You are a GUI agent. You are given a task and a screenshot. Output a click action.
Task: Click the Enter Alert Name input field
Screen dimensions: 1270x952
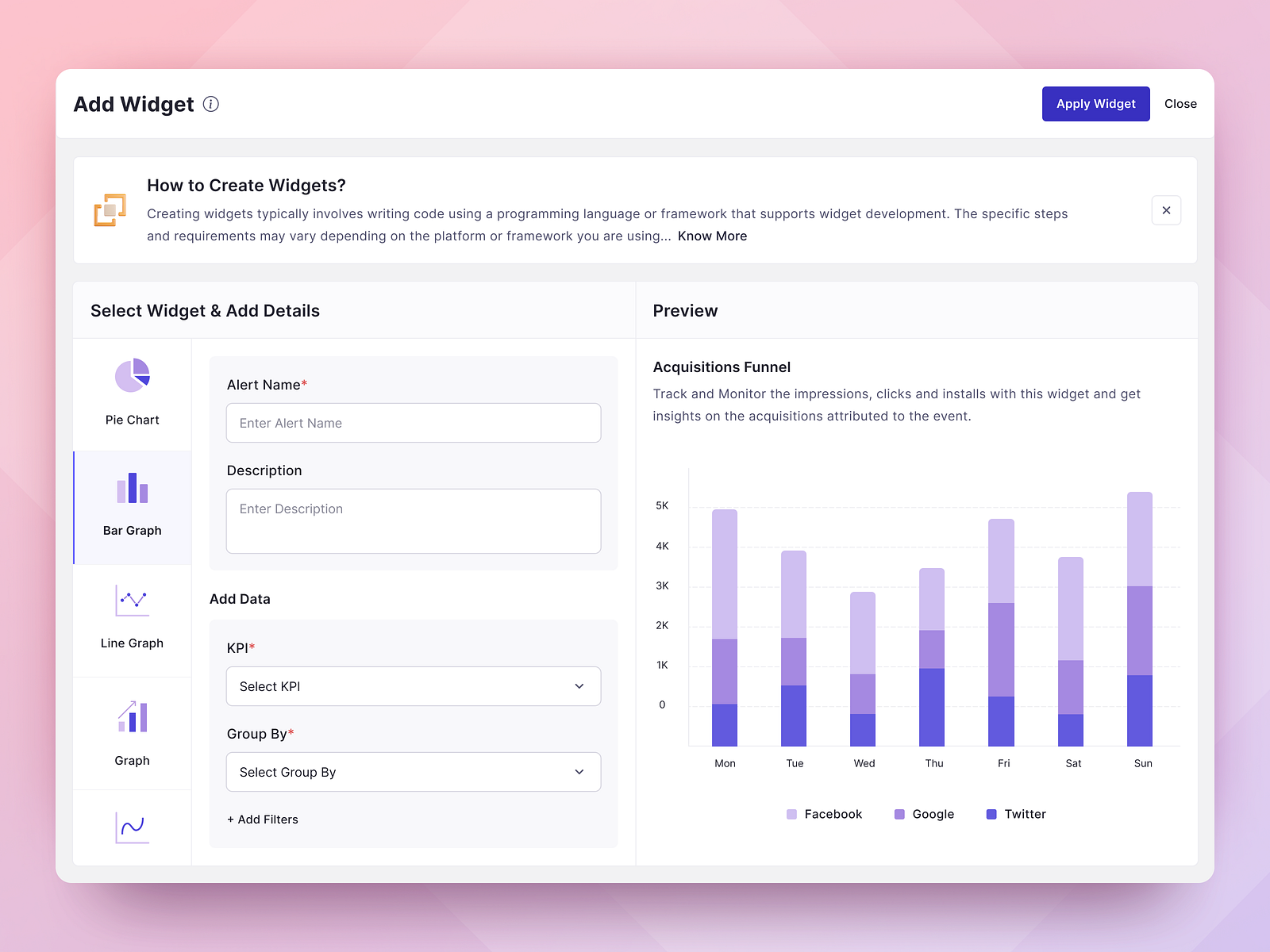coord(413,423)
